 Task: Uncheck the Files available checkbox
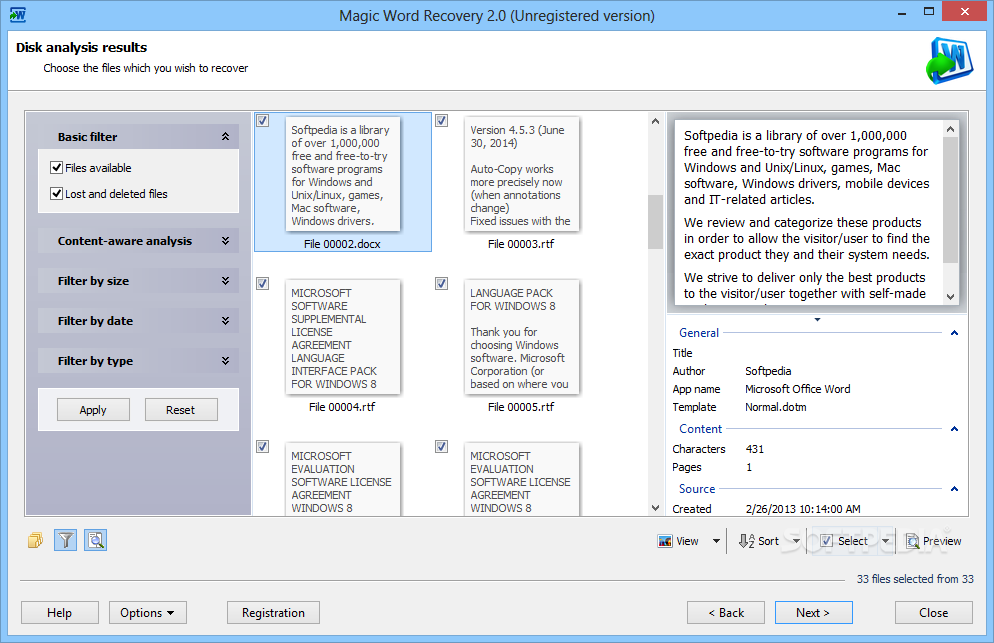pyautogui.click(x=56, y=168)
